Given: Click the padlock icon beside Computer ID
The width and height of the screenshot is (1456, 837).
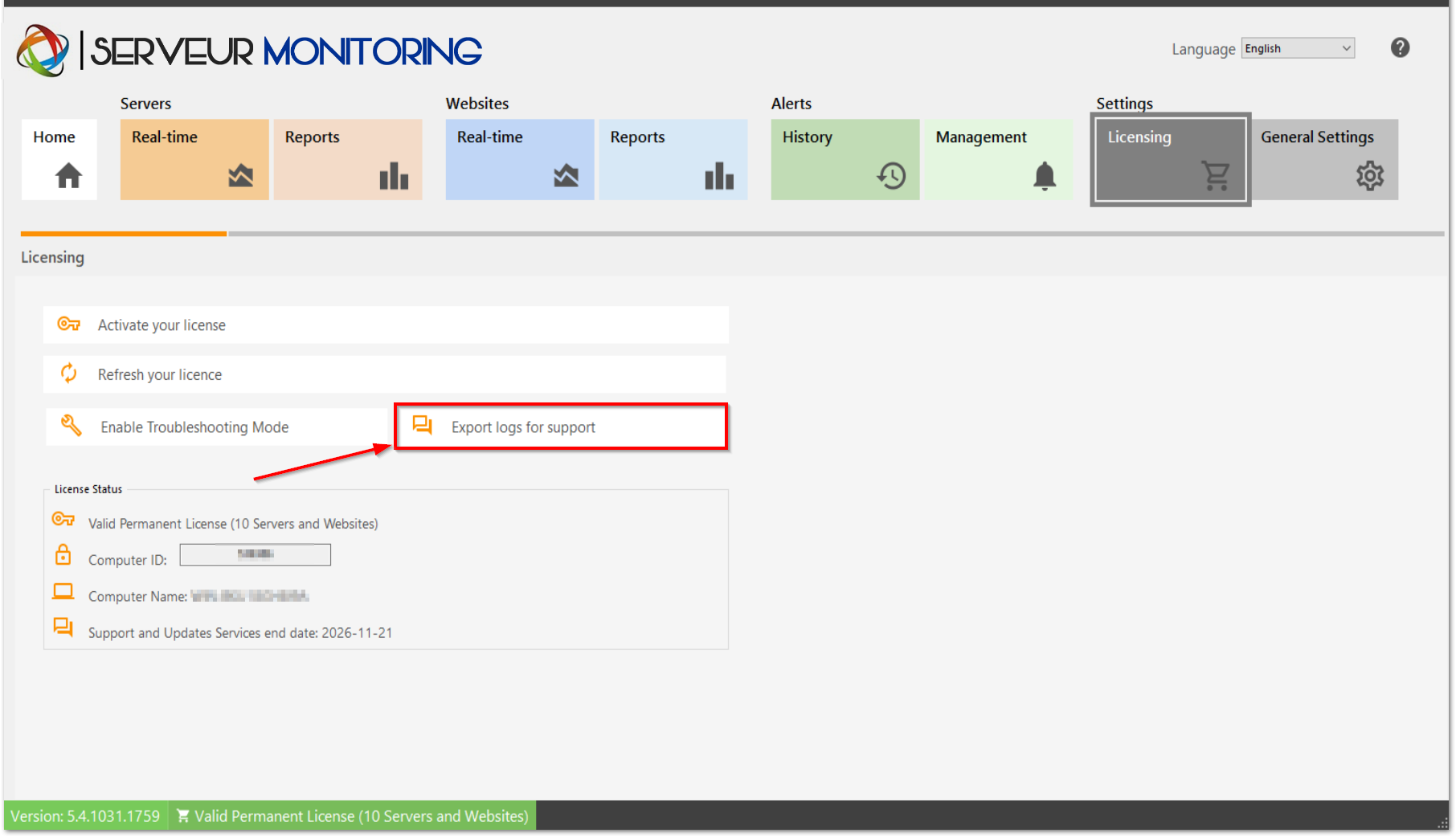Looking at the screenshot, I should coord(63,555).
